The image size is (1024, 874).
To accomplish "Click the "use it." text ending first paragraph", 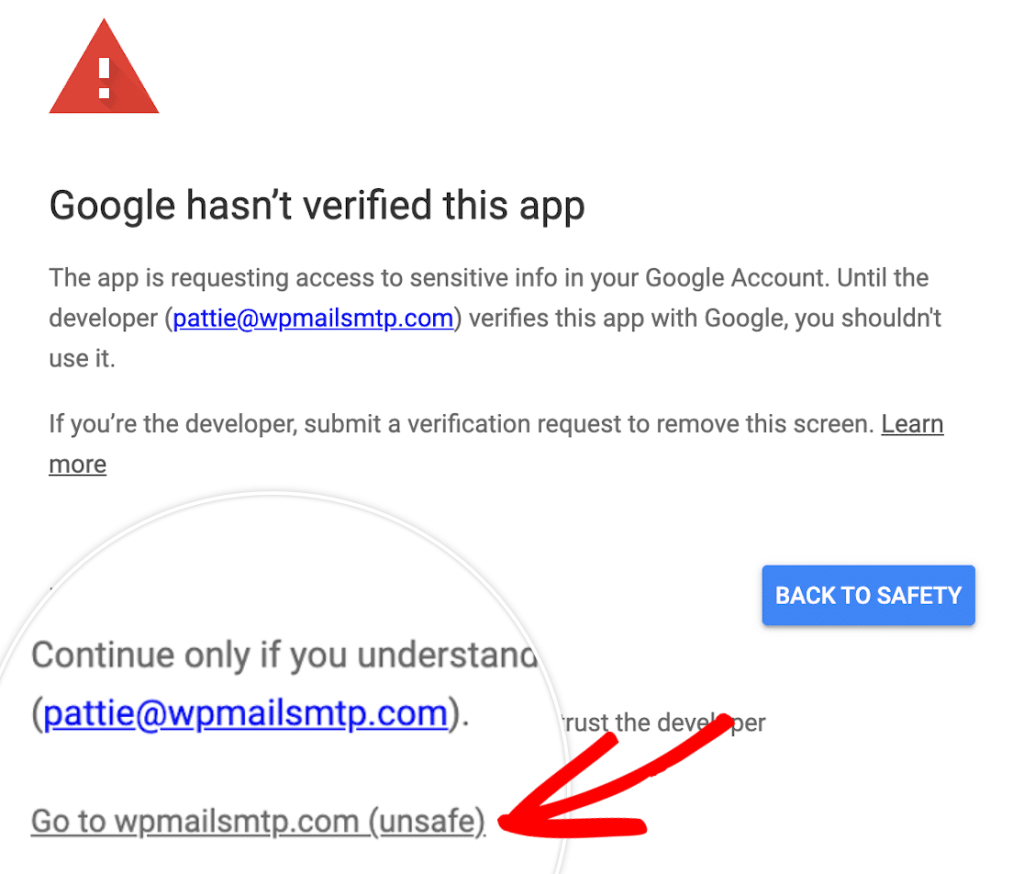I will click(82, 358).
